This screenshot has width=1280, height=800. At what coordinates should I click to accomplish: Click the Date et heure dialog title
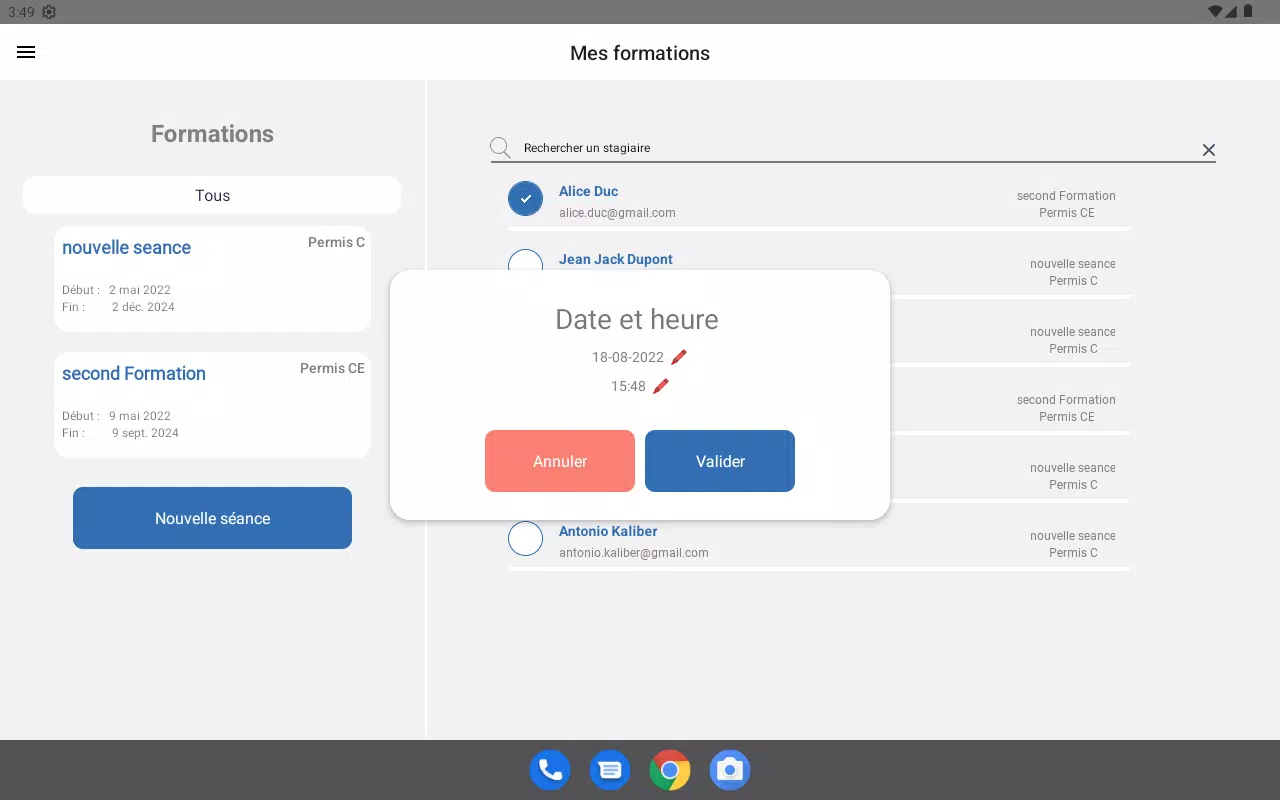tap(637, 320)
